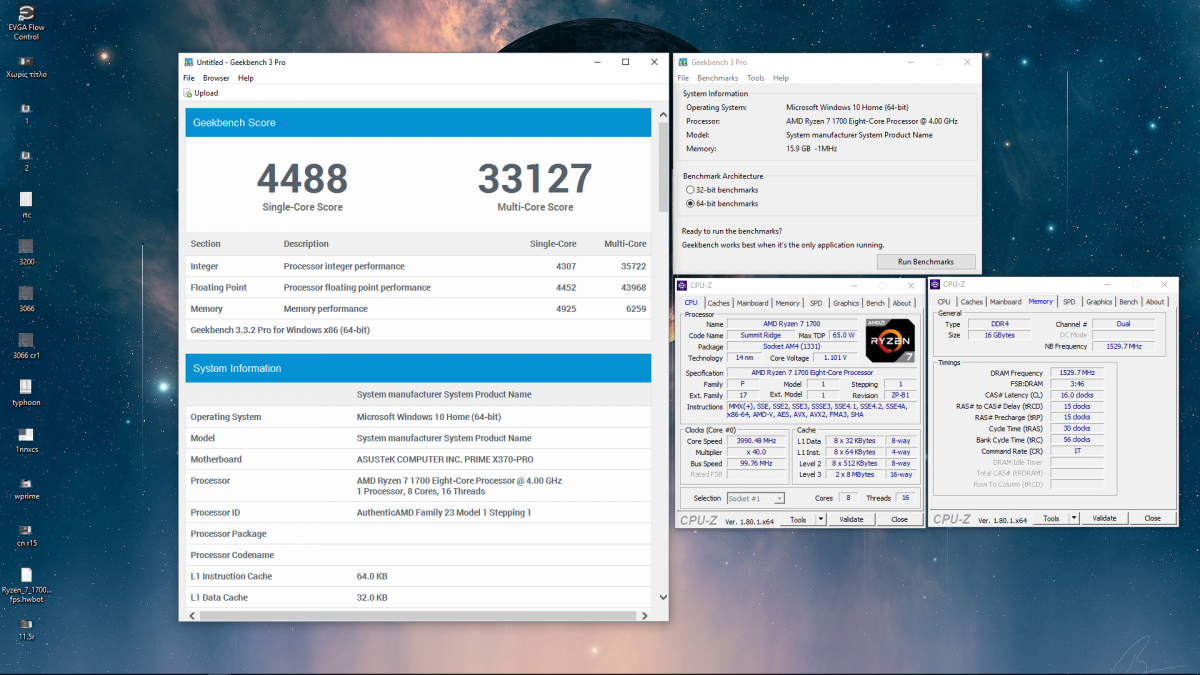This screenshot has height=675, width=1200.
Task: Open the Browser menu in Geekbench results
Action: [x=216, y=78]
